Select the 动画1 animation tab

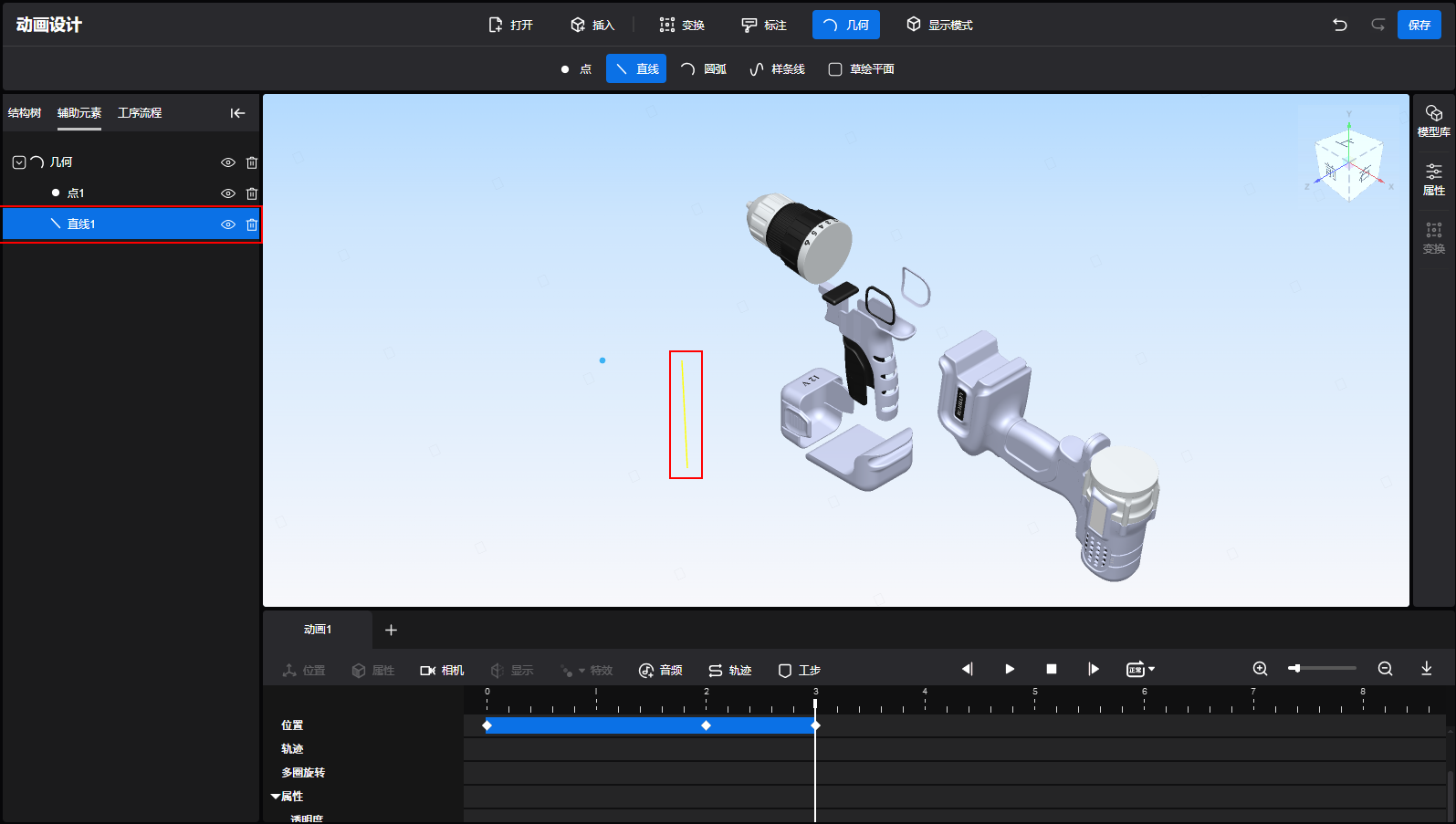318,630
